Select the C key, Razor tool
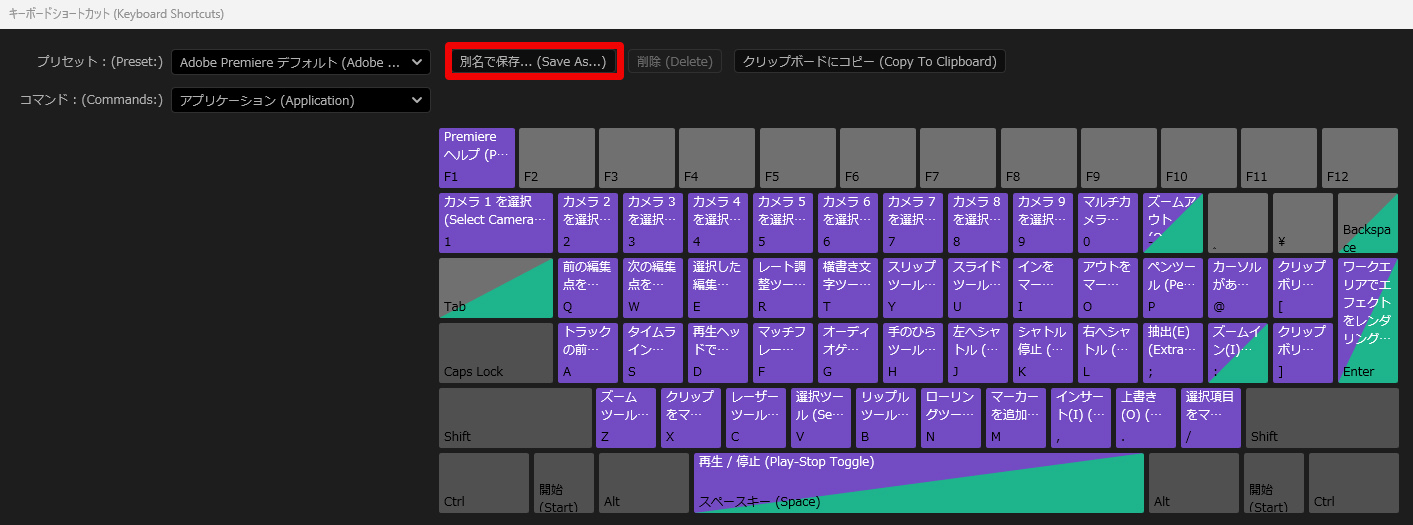Viewport: 1413px width, 525px height. [756, 418]
